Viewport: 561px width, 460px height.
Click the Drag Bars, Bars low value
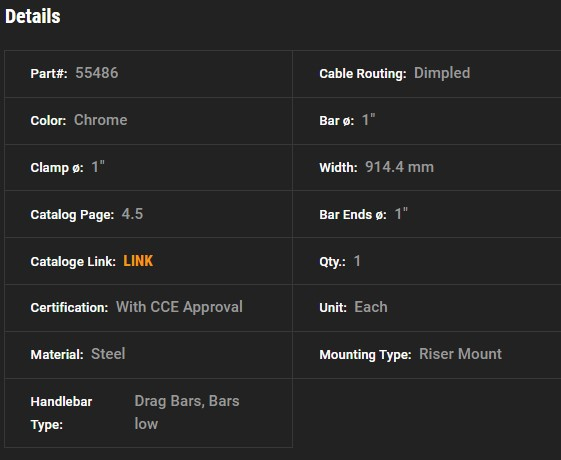click(187, 412)
